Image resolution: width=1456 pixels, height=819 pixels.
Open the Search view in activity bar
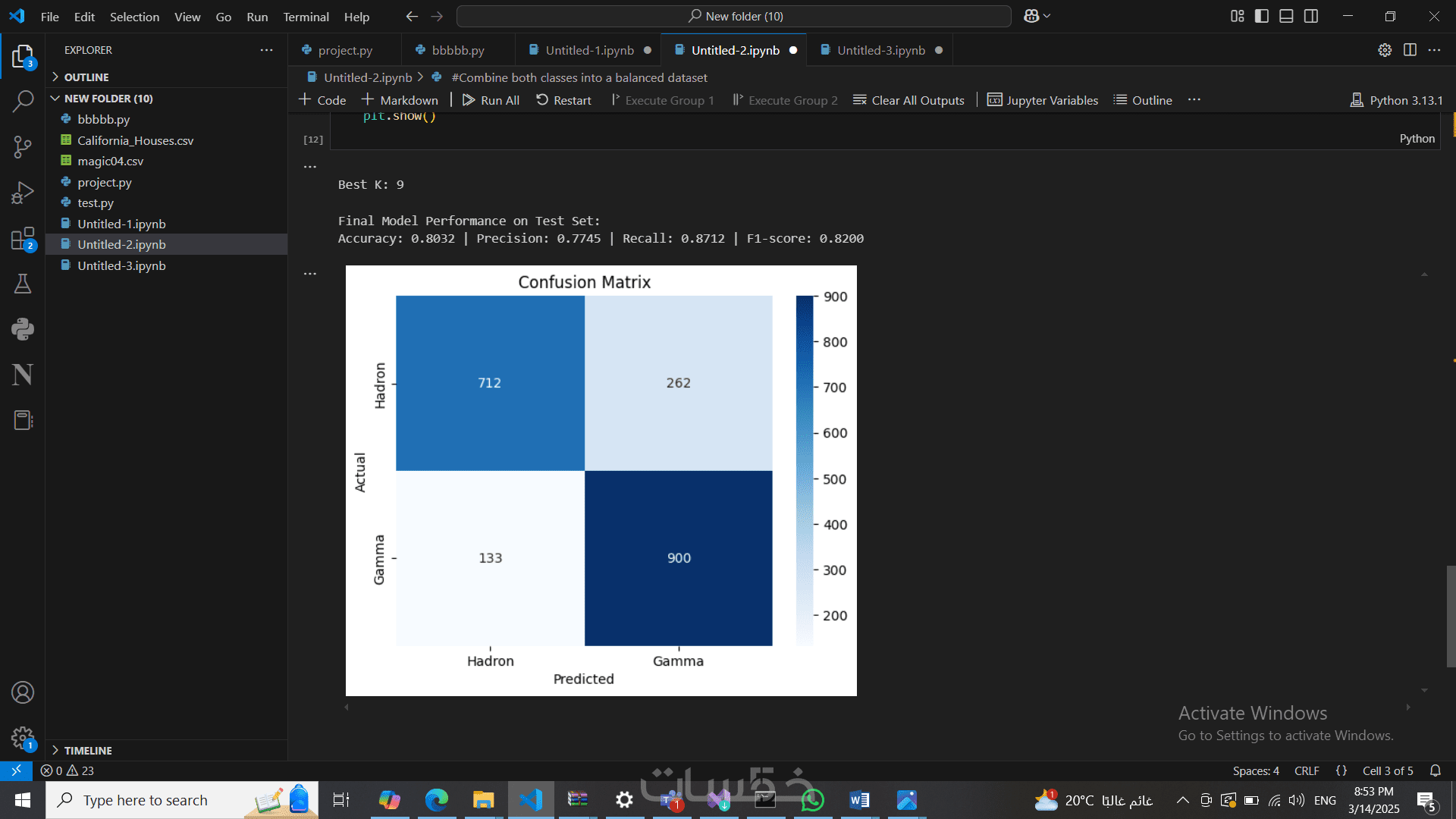click(23, 101)
